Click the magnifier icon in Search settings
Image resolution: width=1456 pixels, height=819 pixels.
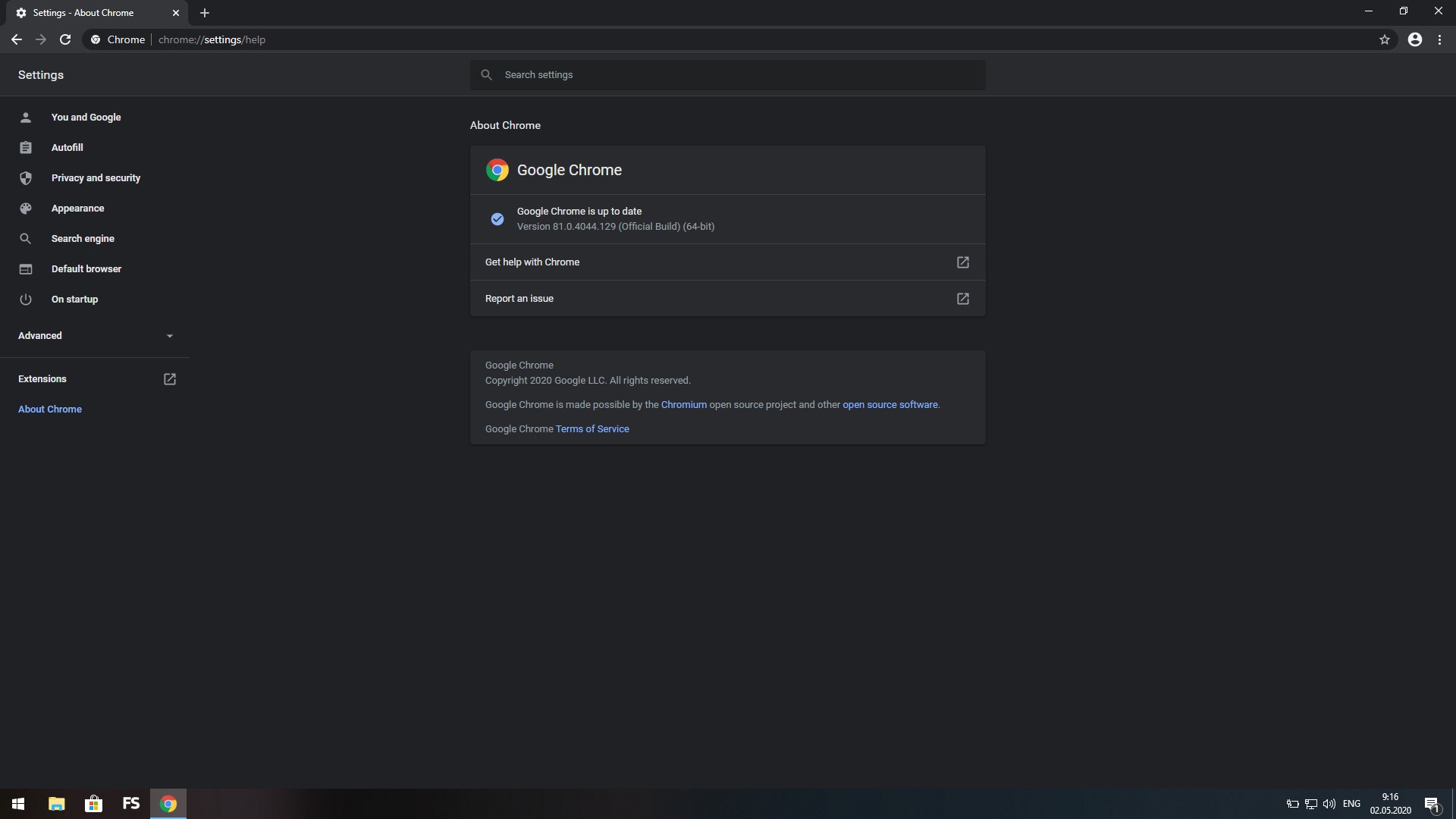click(x=487, y=75)
